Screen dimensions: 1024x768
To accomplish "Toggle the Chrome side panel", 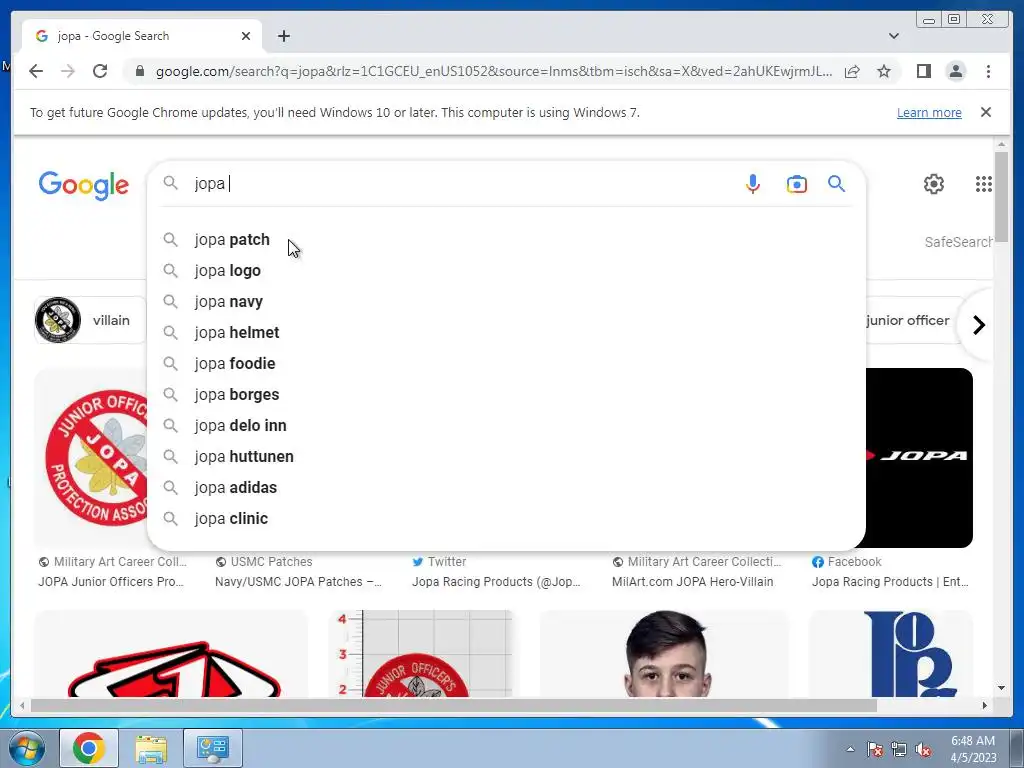I will pyautogui.click(x=923, y=71).
